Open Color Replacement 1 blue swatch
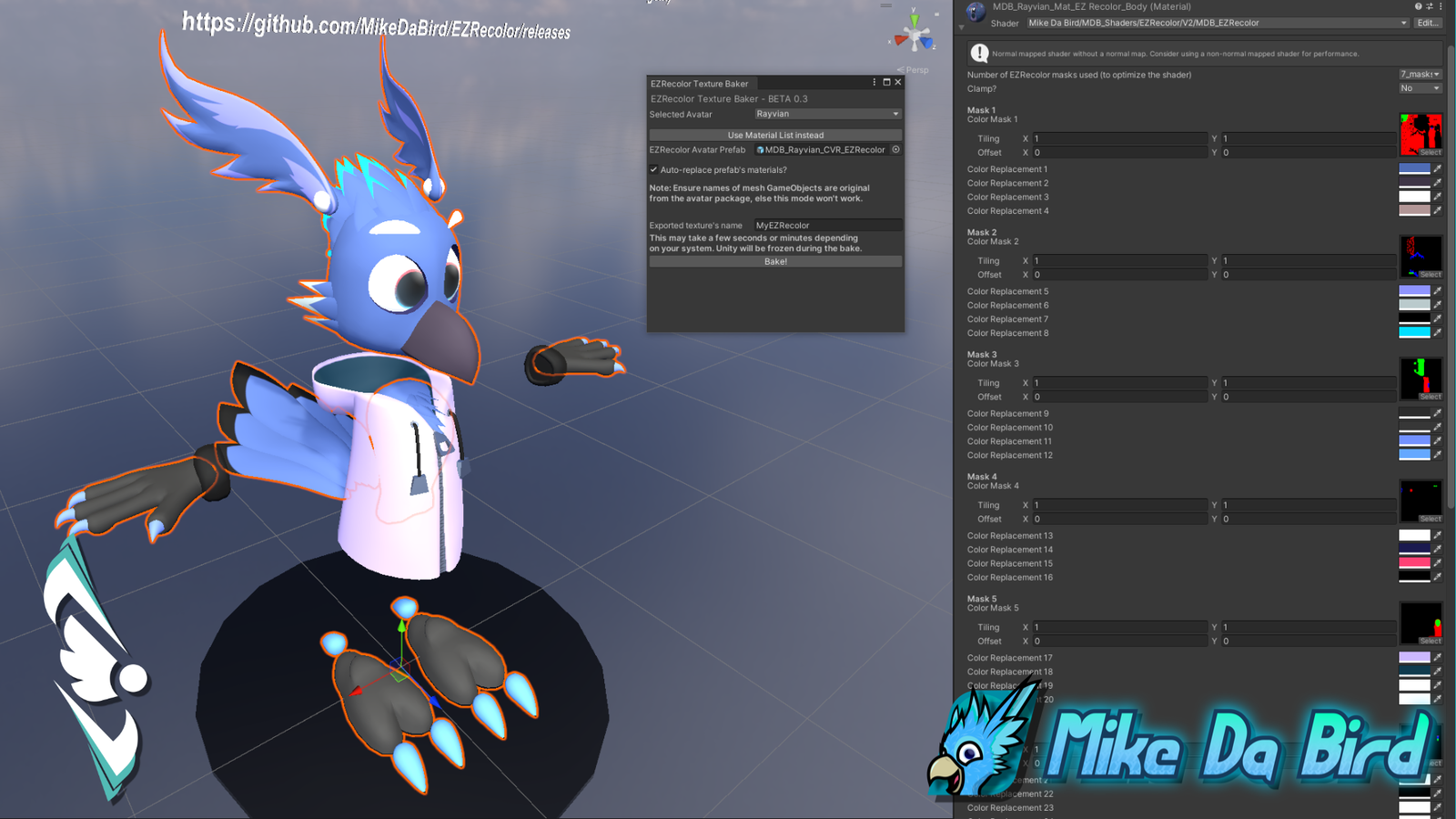This screenshot has height=819, width=1456. point(1414,169)
